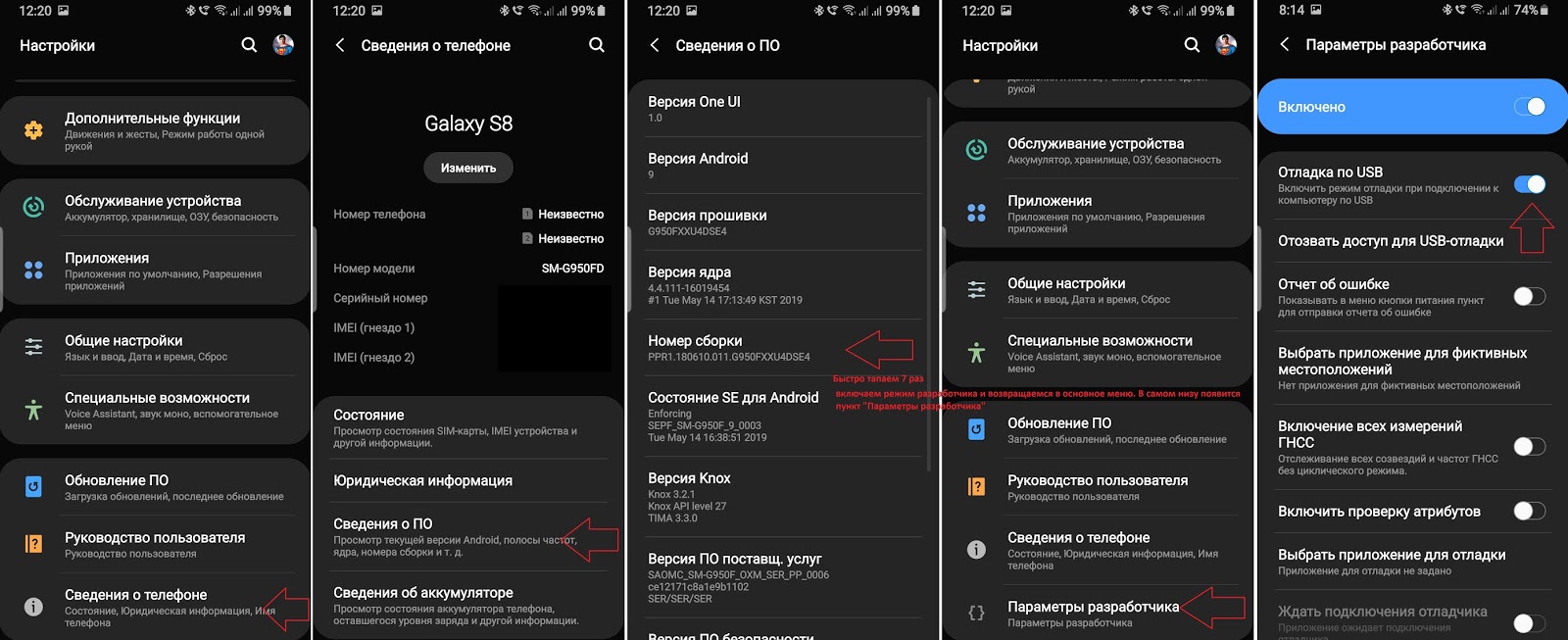Go back from Параметры разработчика screen
This screenshot has height=640, width=1568.
pyautogui.click(x=1285, y=44)
